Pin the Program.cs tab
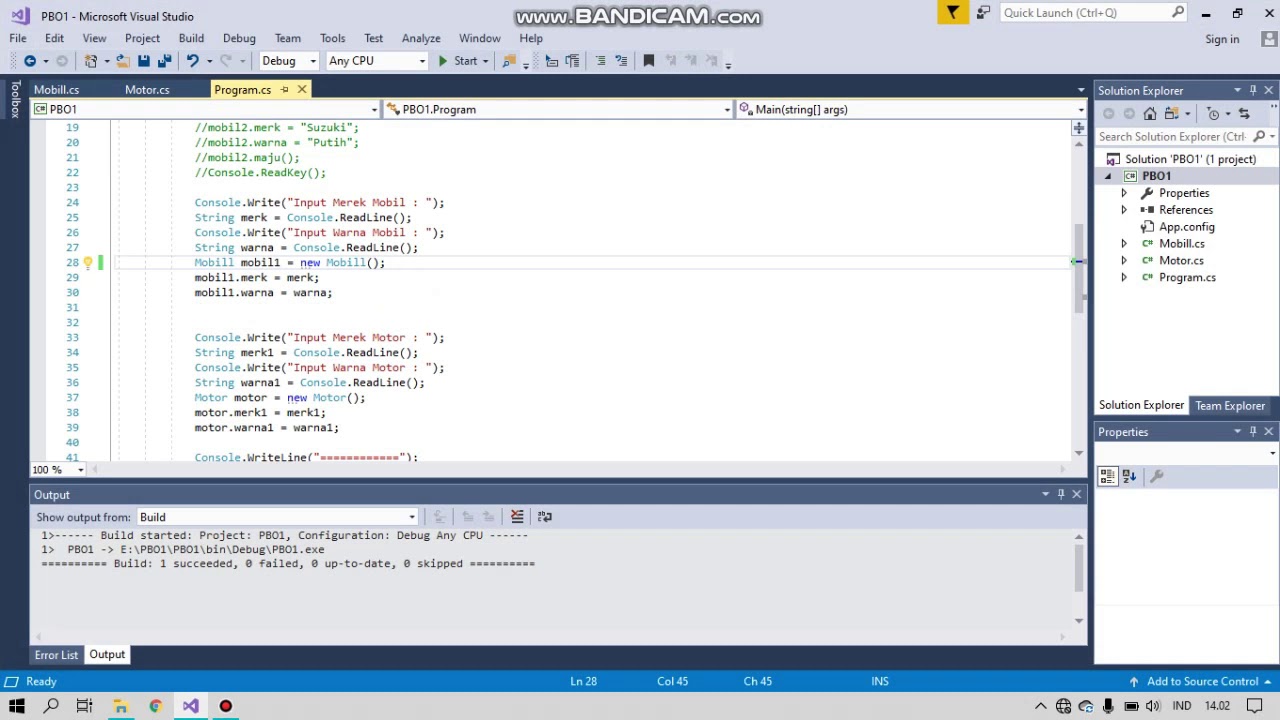1280x720 pixels. coord(284,90)
